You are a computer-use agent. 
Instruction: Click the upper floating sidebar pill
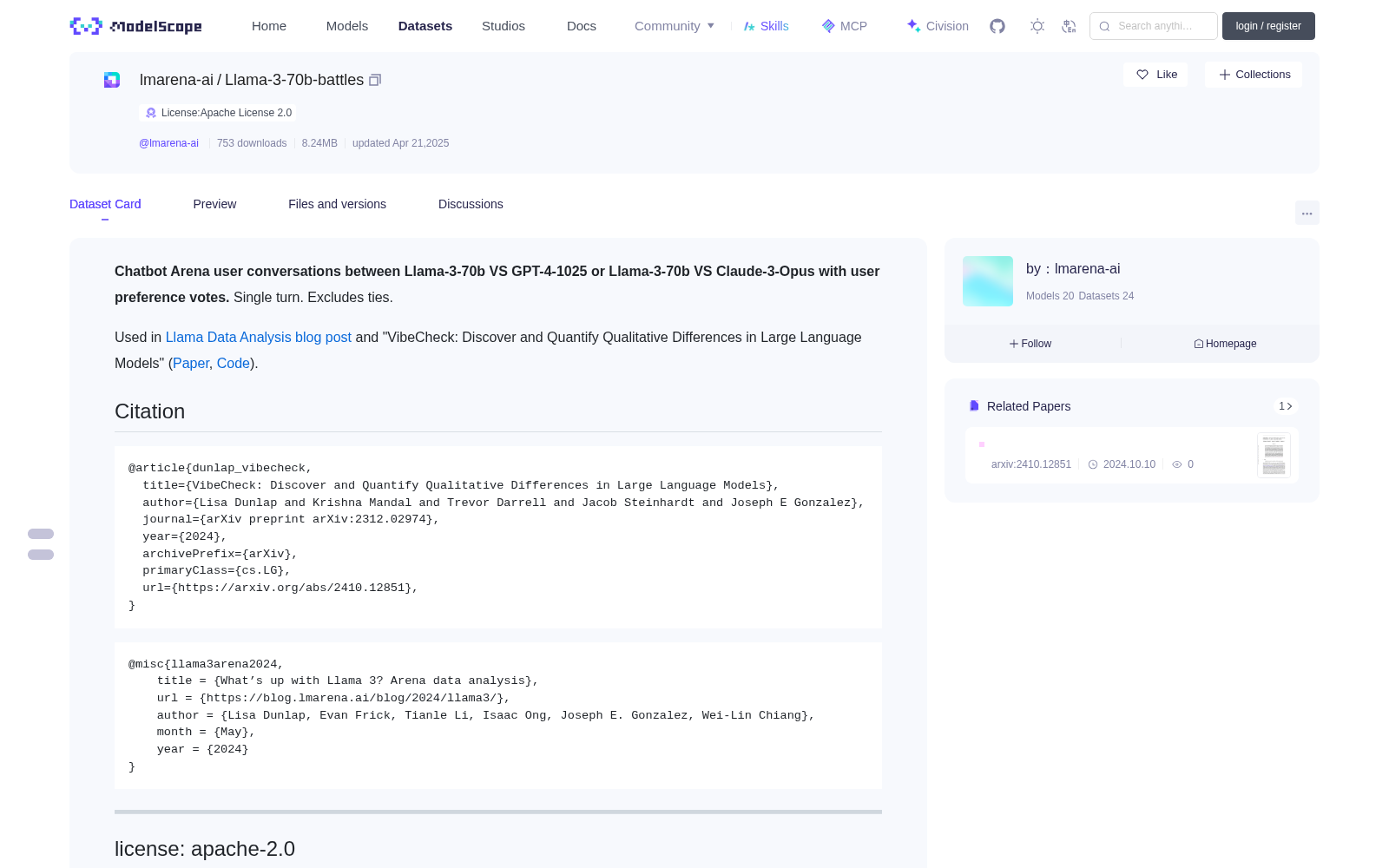41,534
